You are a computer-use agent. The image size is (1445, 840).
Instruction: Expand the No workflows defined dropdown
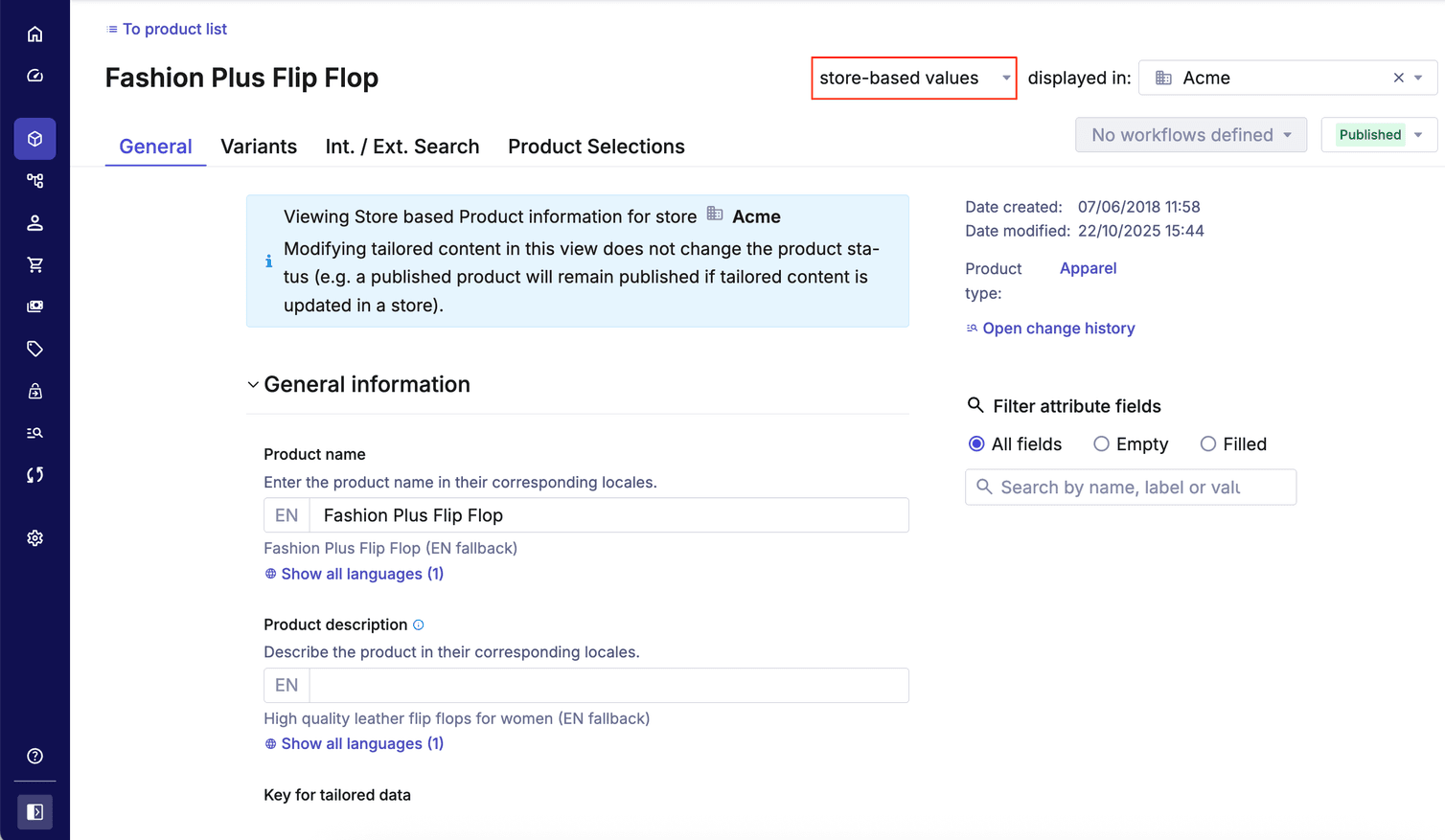click(1190, 134)
